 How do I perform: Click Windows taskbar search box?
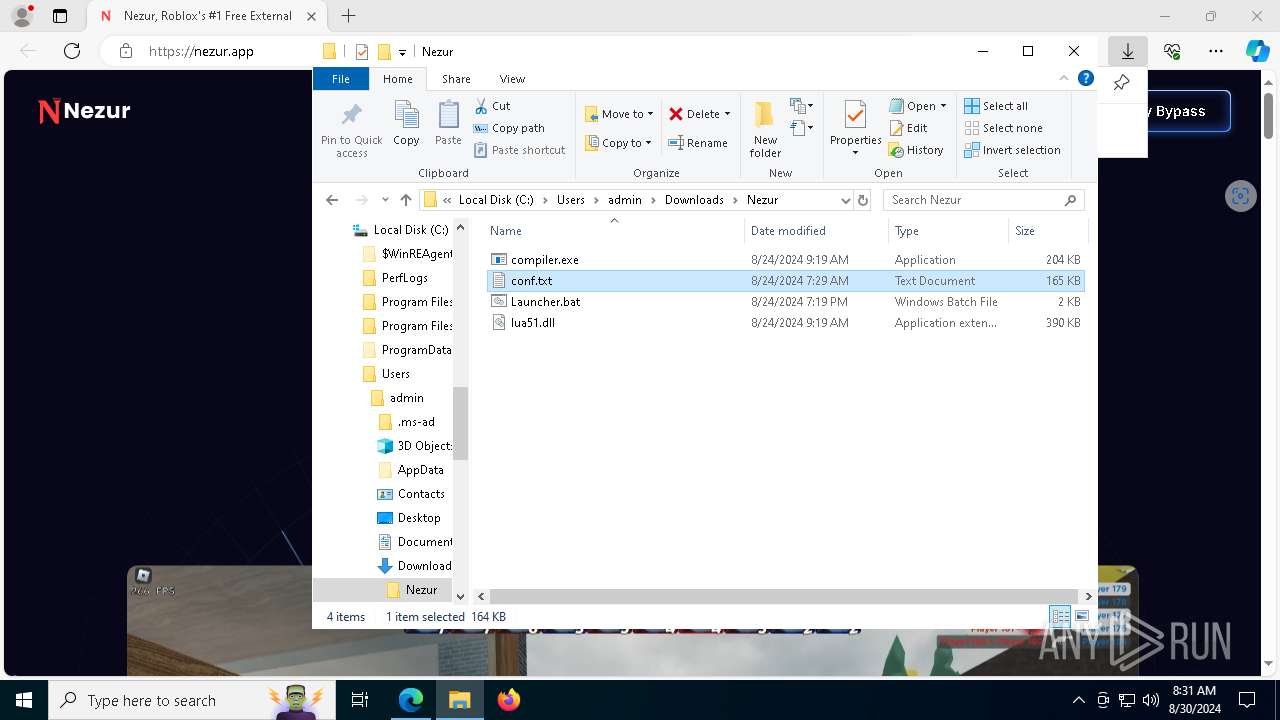(x=190, y=700)
